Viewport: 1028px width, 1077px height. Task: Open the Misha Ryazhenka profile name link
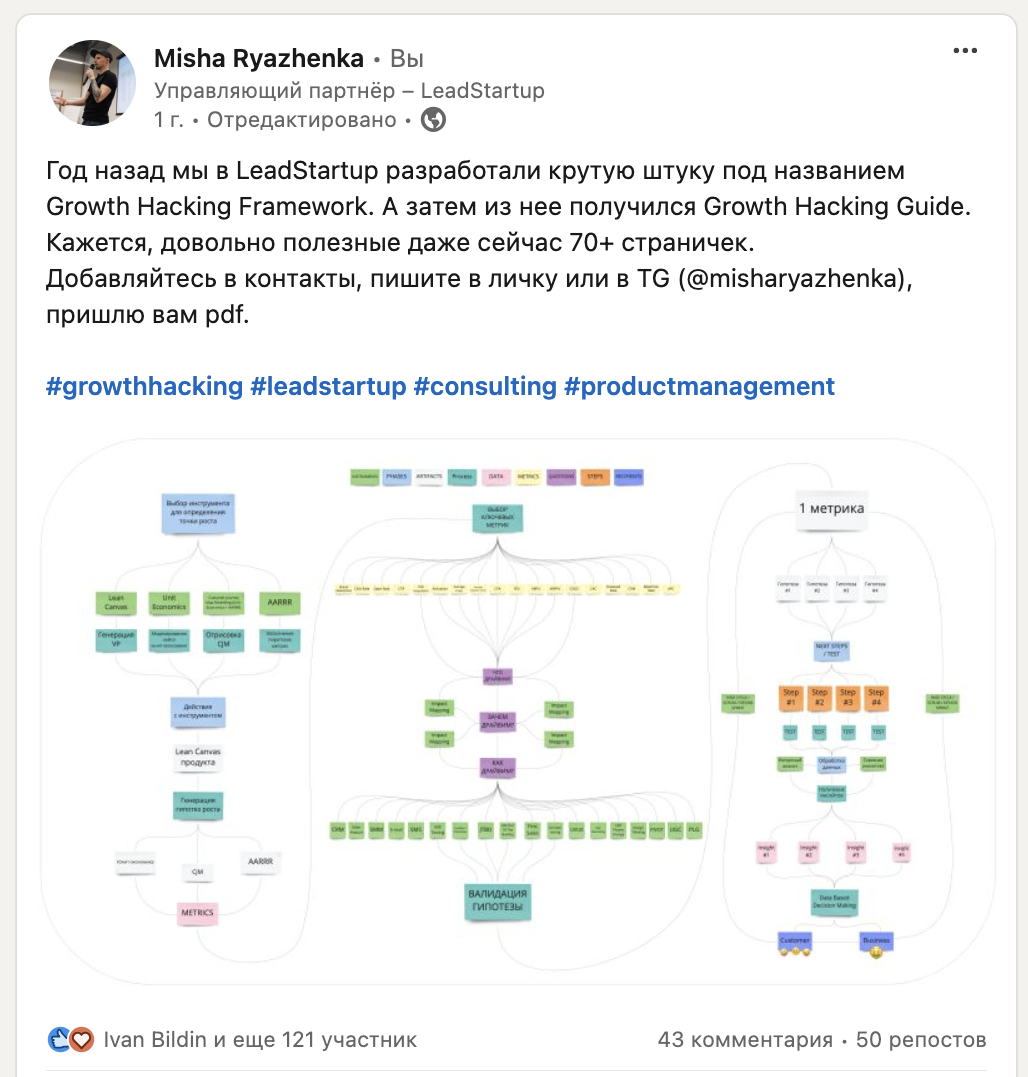coord(259,58)
